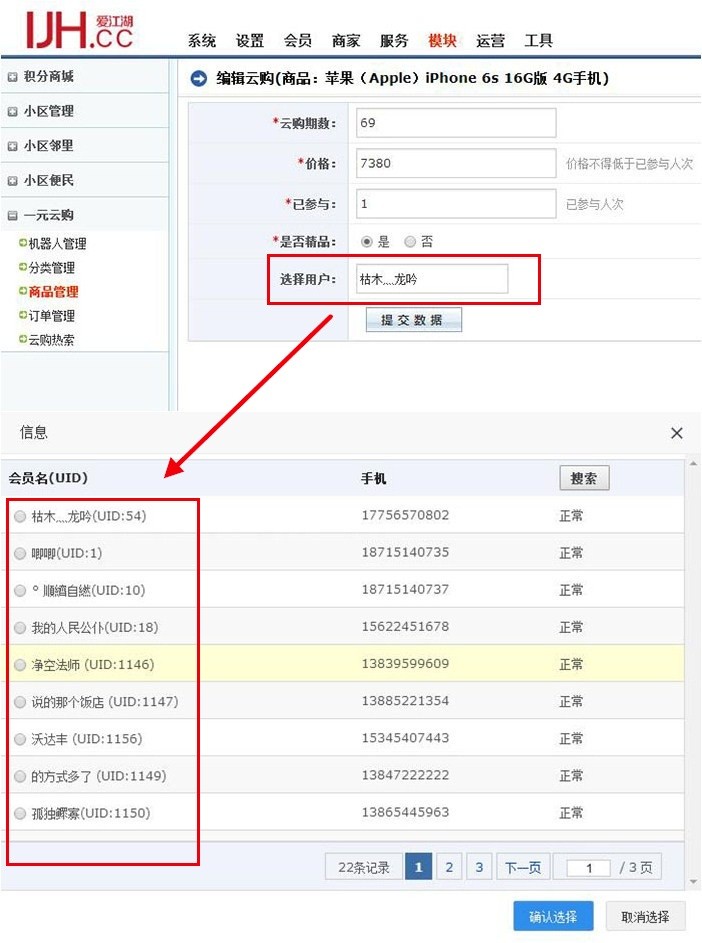
Task: Close the 信息 dialog with the X
Action: pyautogui.click(x=677, y=433)
